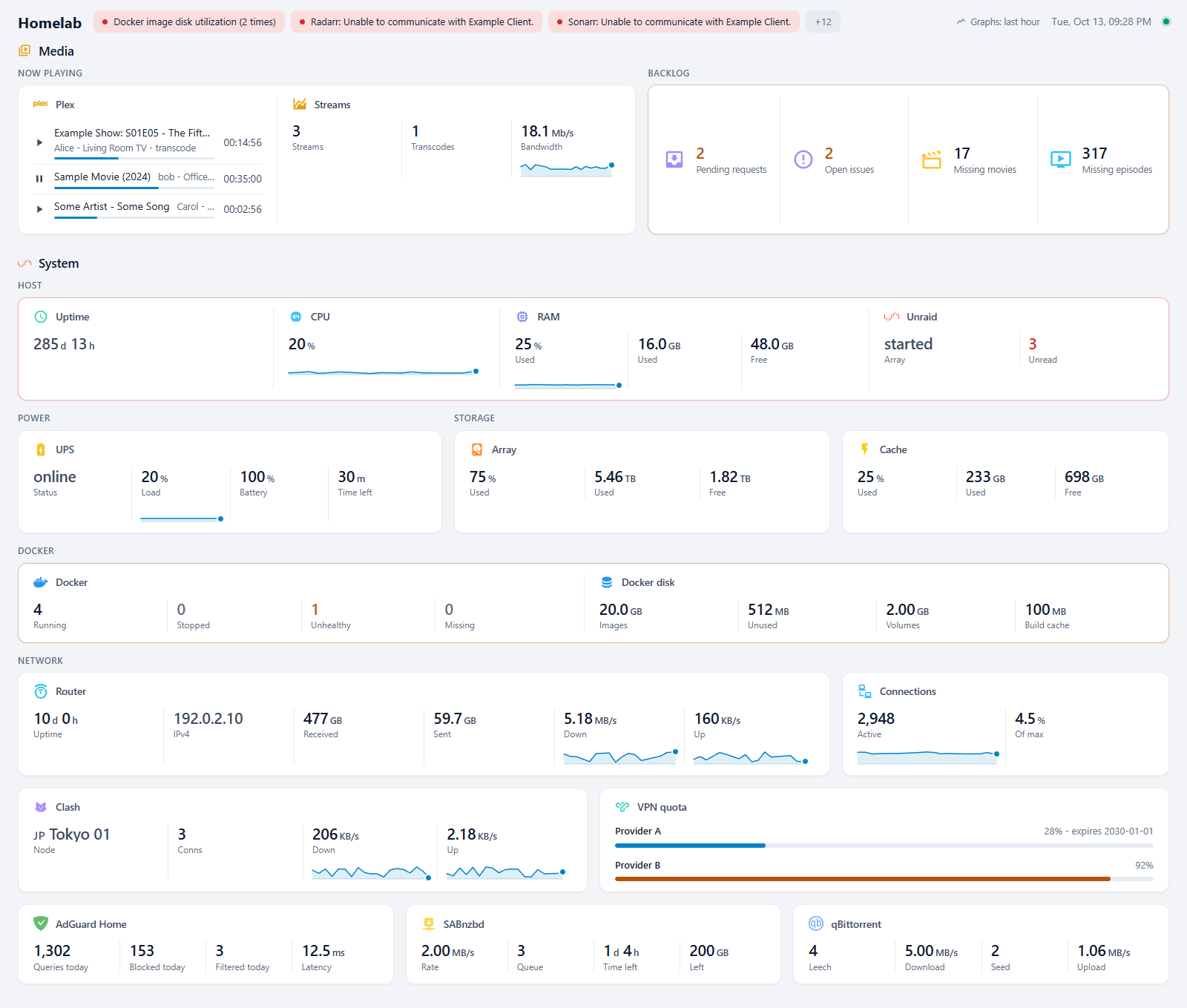
Task: Click the Bandwidth sparkline graph
Action: tap(568, 168)
